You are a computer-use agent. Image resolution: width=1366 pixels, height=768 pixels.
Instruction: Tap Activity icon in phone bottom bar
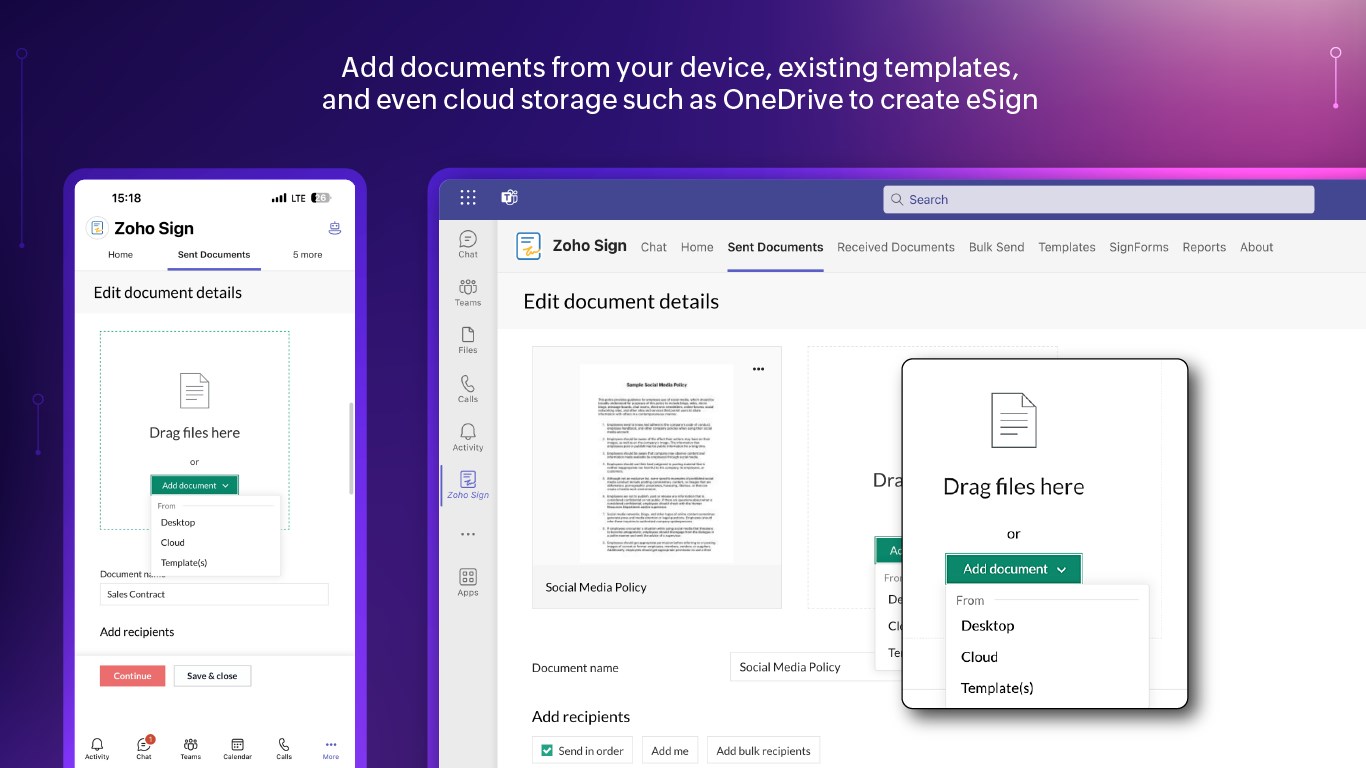97,749
